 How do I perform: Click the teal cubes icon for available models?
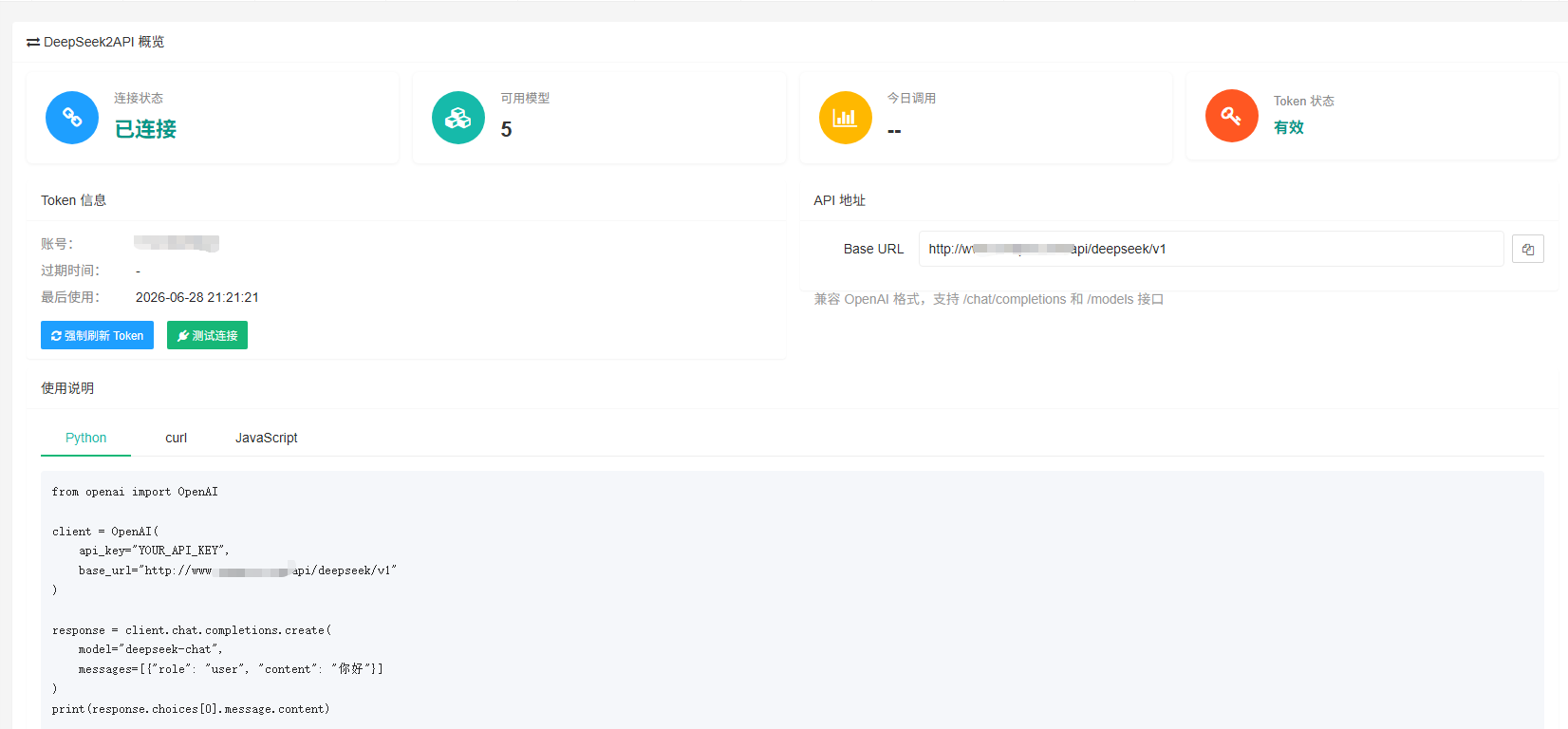click(458, 118)
